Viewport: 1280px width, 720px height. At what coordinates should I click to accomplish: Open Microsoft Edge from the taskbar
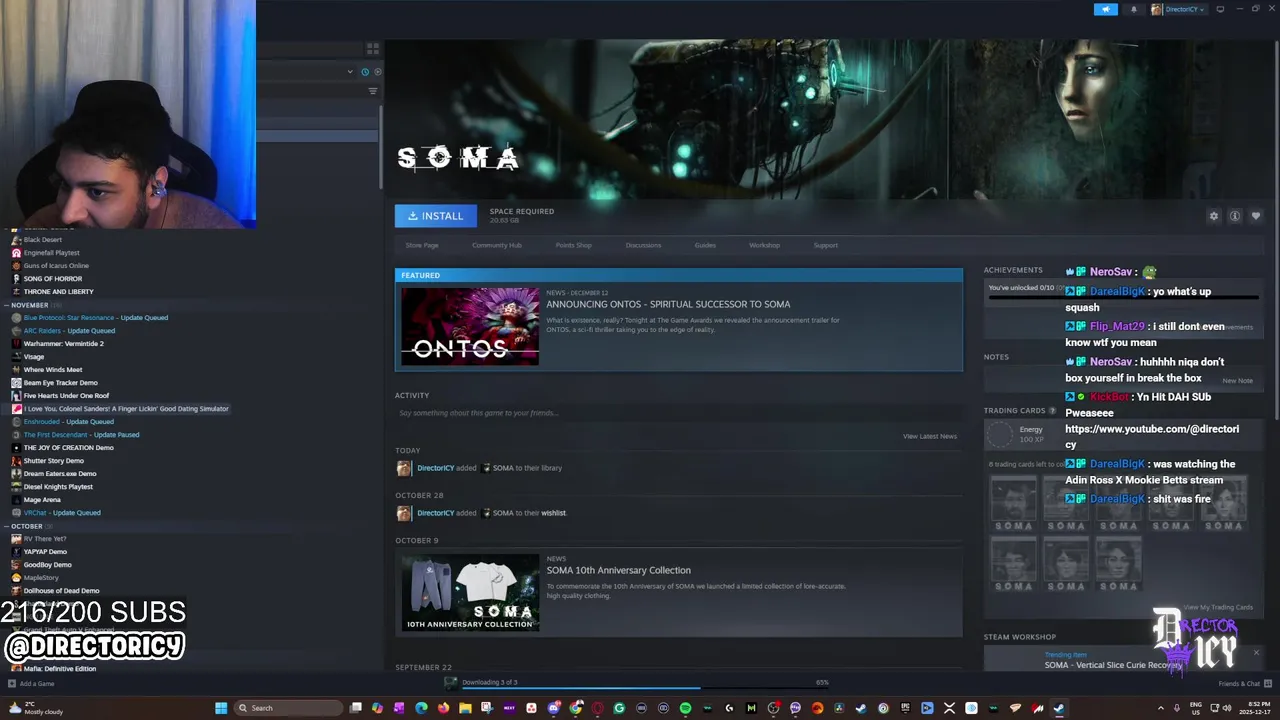[x=421, y=708]
